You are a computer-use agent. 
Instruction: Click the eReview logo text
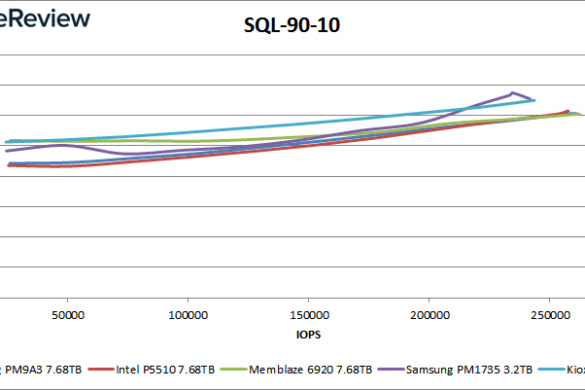(x=45, y=18)
